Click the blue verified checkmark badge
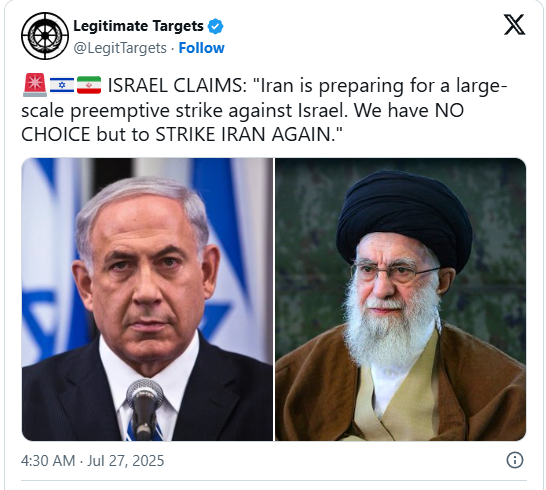The height and width of the screenshot is (490, 546). click(x=216, y=26)
